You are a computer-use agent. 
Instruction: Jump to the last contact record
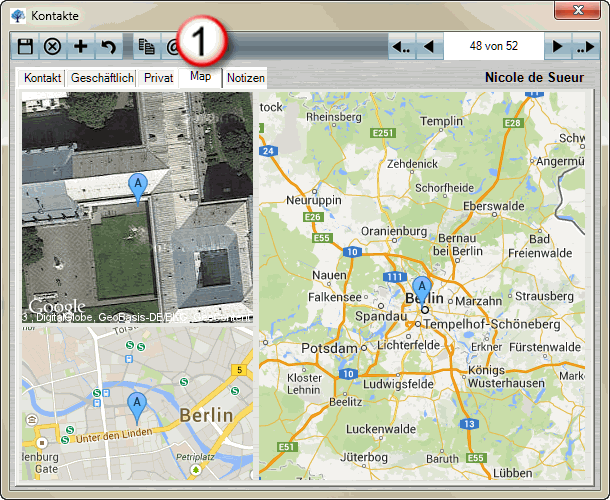click(584, 46)
